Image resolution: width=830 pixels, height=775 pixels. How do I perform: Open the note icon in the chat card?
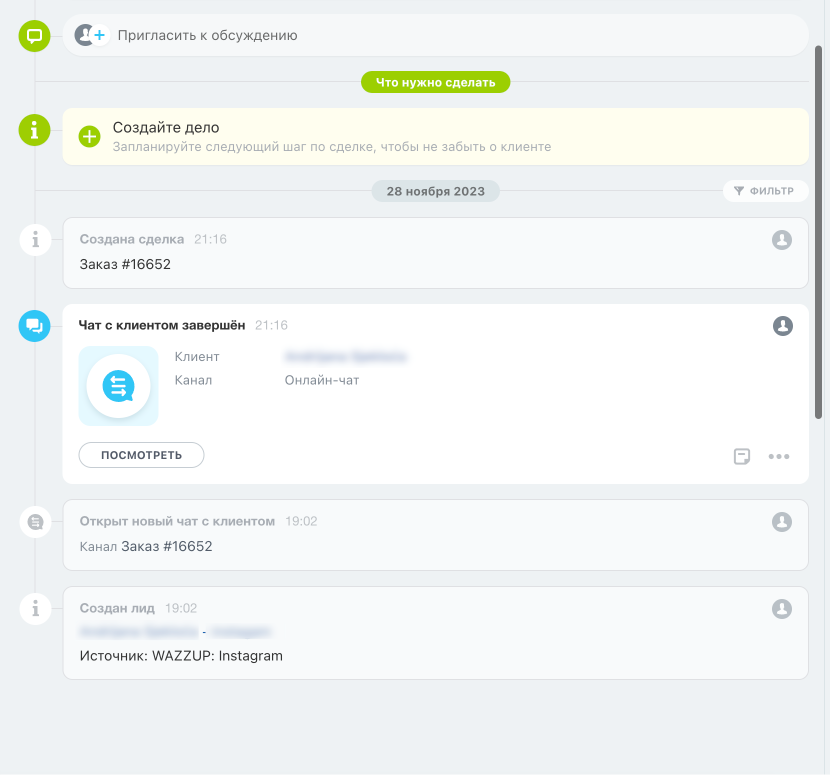coord(742,457)
